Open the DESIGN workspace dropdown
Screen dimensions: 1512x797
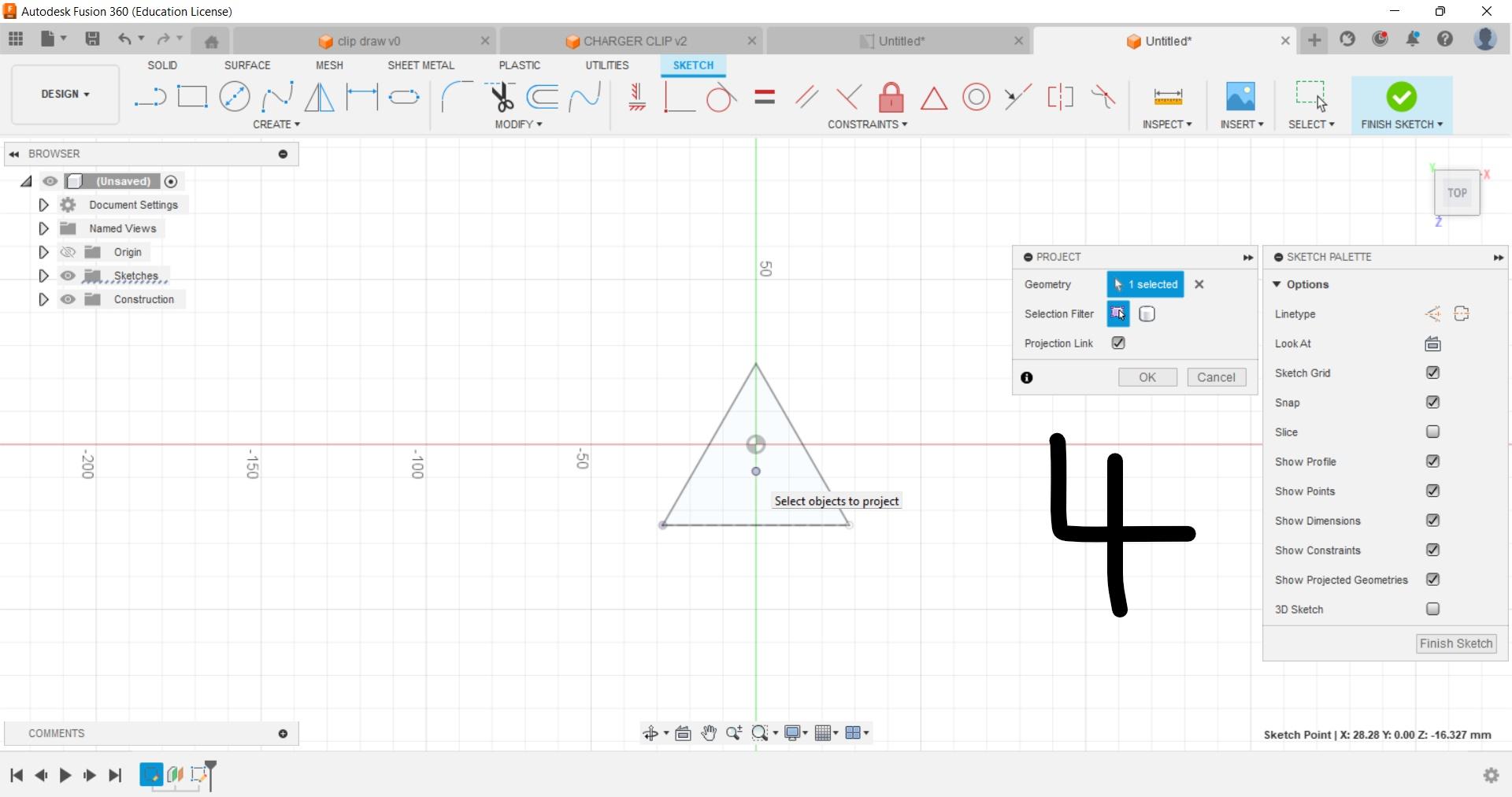(64, 94)
